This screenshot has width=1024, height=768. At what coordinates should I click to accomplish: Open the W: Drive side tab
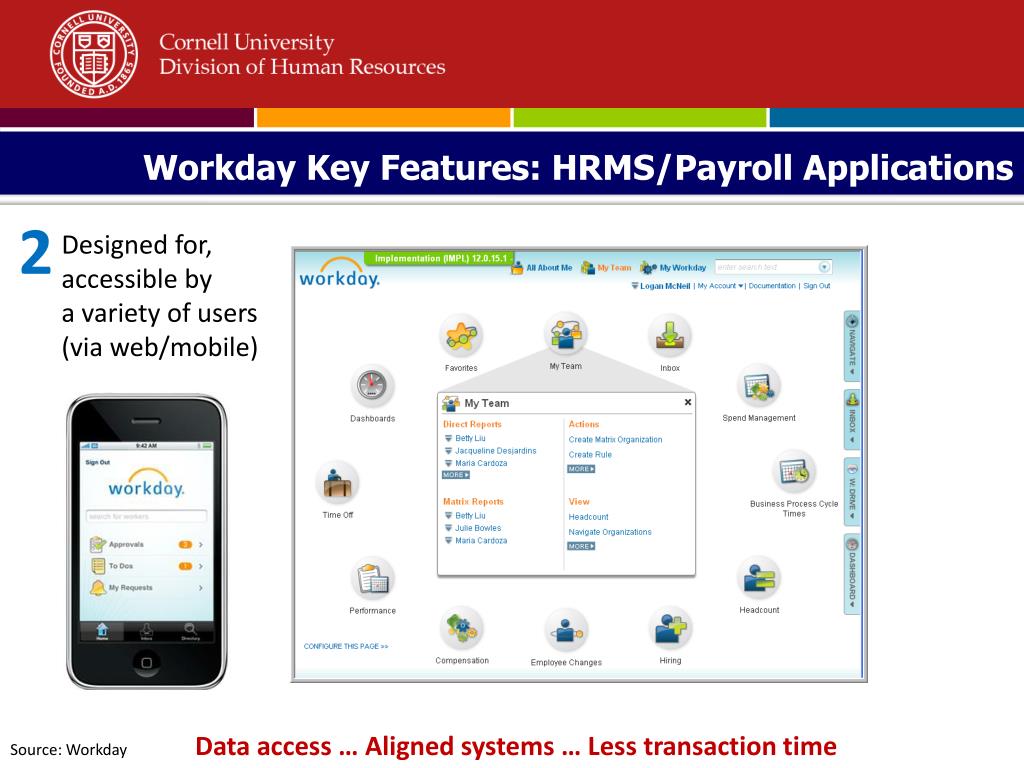[852, 492]
